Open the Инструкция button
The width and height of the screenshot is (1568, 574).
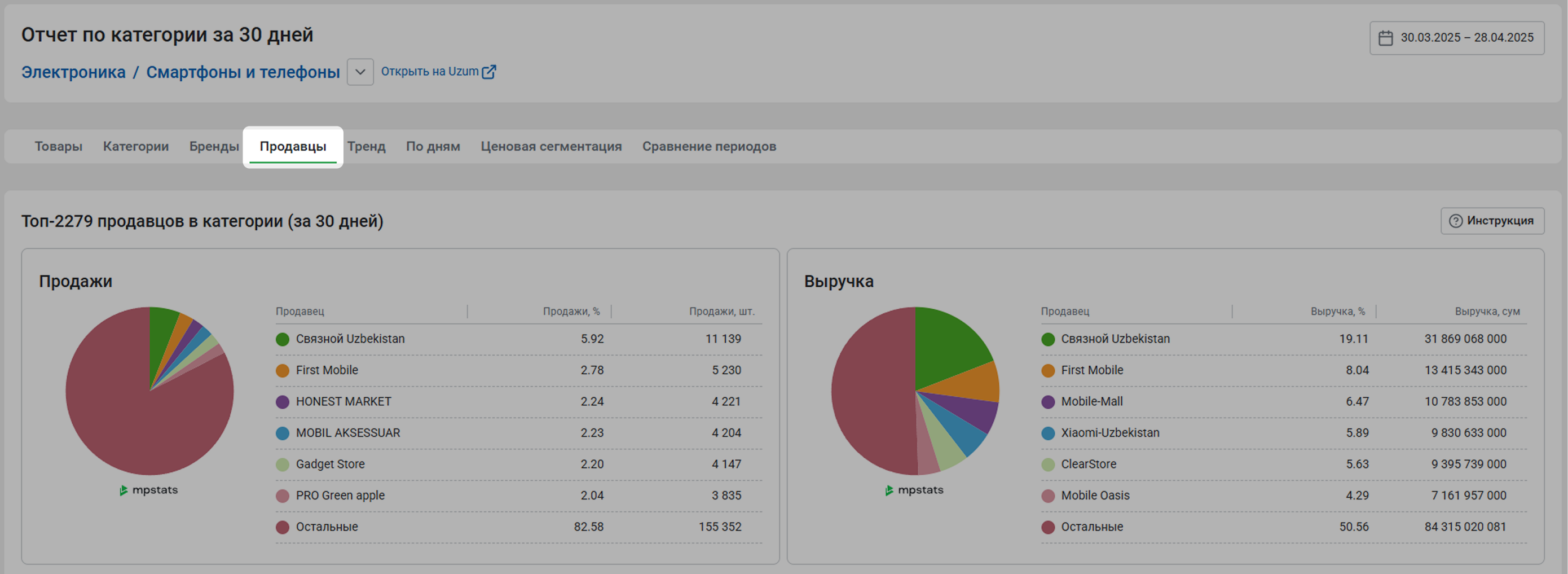pyautogui.click(x=1492, y=221)
